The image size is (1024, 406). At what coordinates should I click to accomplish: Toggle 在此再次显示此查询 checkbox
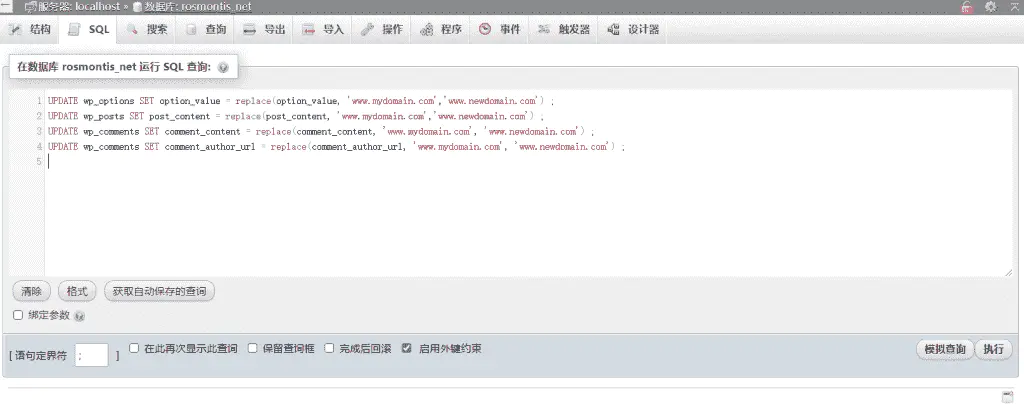tap(134, 348)
